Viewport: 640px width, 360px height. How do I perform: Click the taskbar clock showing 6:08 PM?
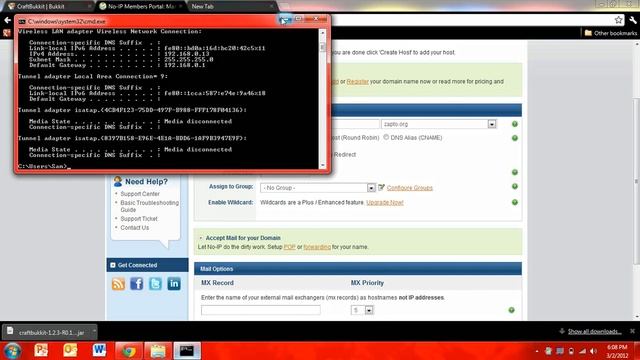[617, 351]
